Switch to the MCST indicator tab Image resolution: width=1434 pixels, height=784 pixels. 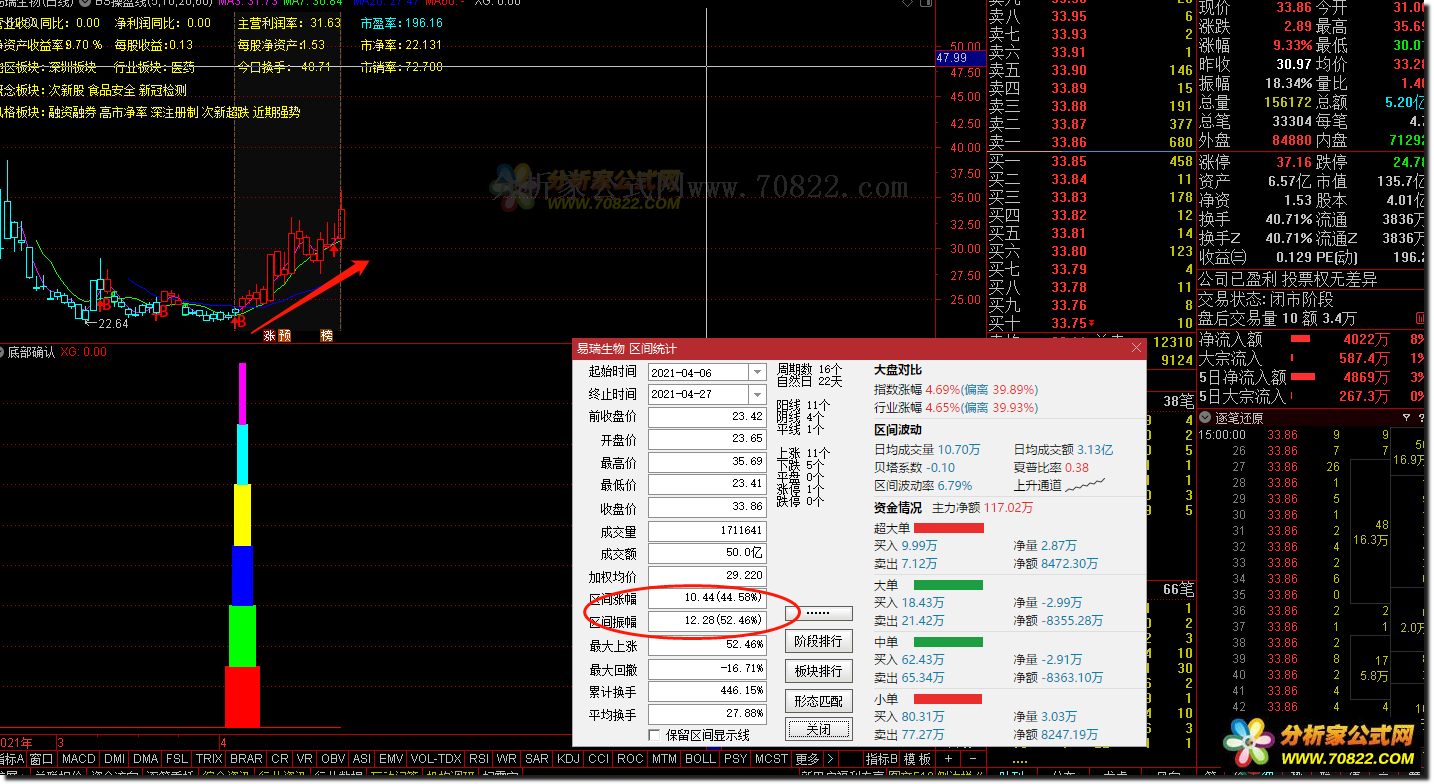click(772, 759)
